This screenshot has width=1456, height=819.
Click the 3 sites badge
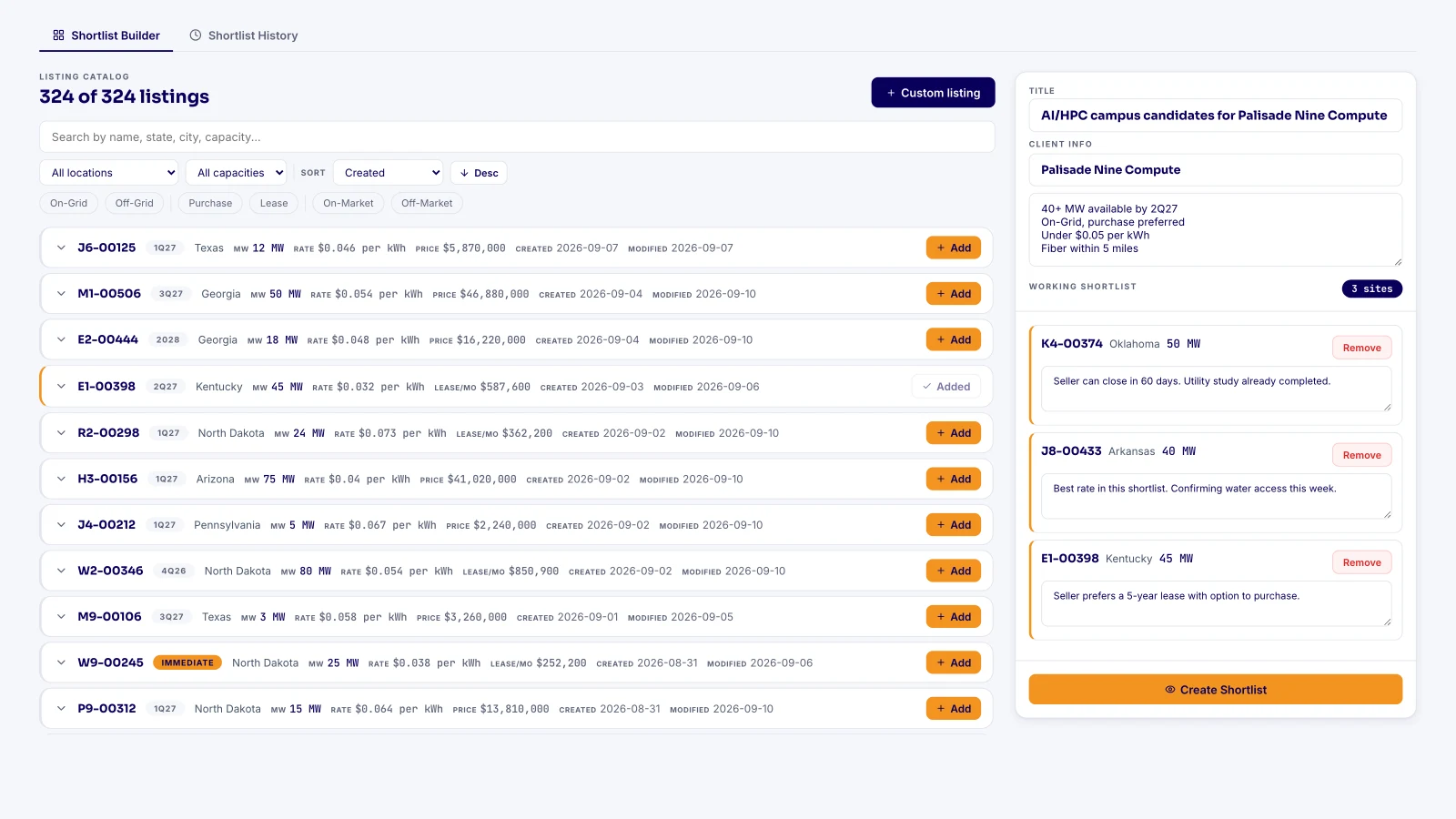click(x=1372, y=288)
